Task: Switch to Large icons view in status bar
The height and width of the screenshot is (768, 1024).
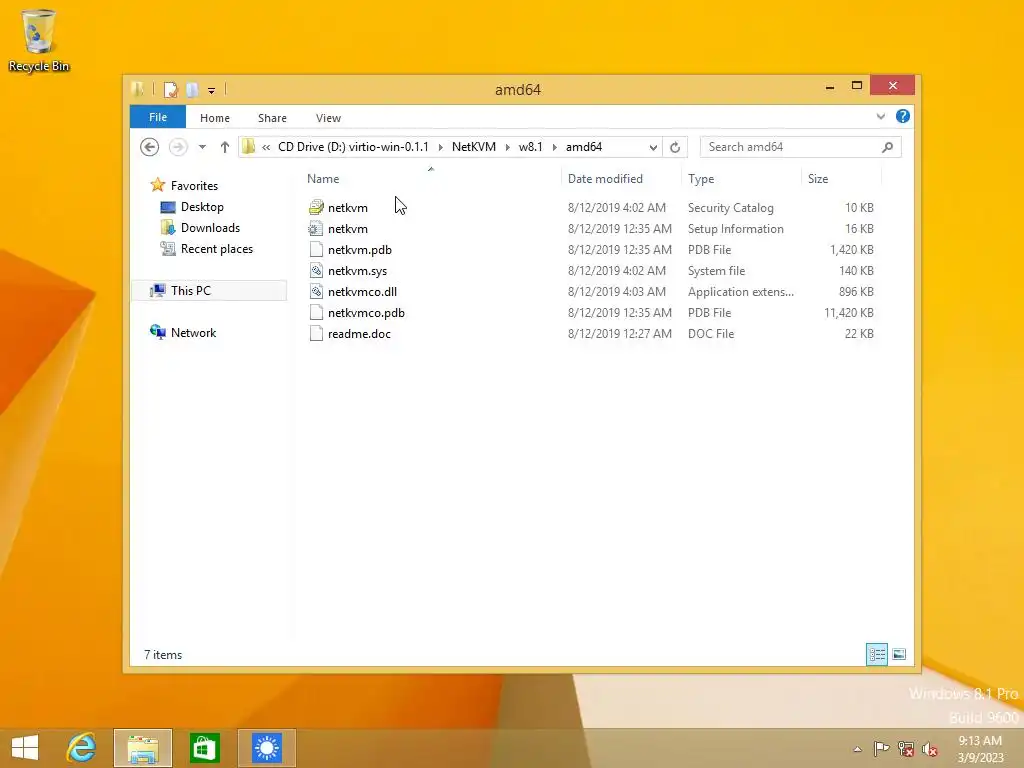Action: click(899, 654)
